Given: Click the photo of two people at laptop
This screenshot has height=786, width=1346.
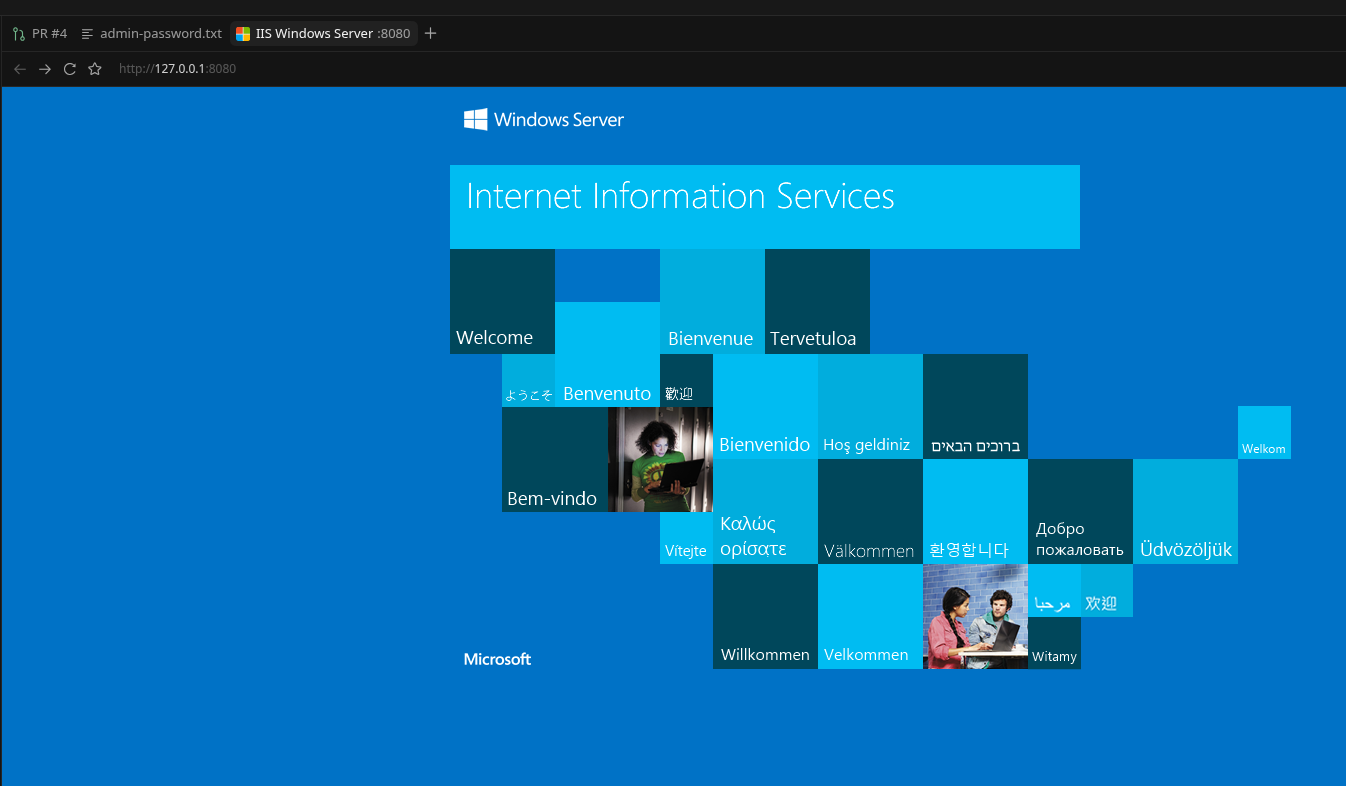Looking at the screenshot, I should 975,617.
